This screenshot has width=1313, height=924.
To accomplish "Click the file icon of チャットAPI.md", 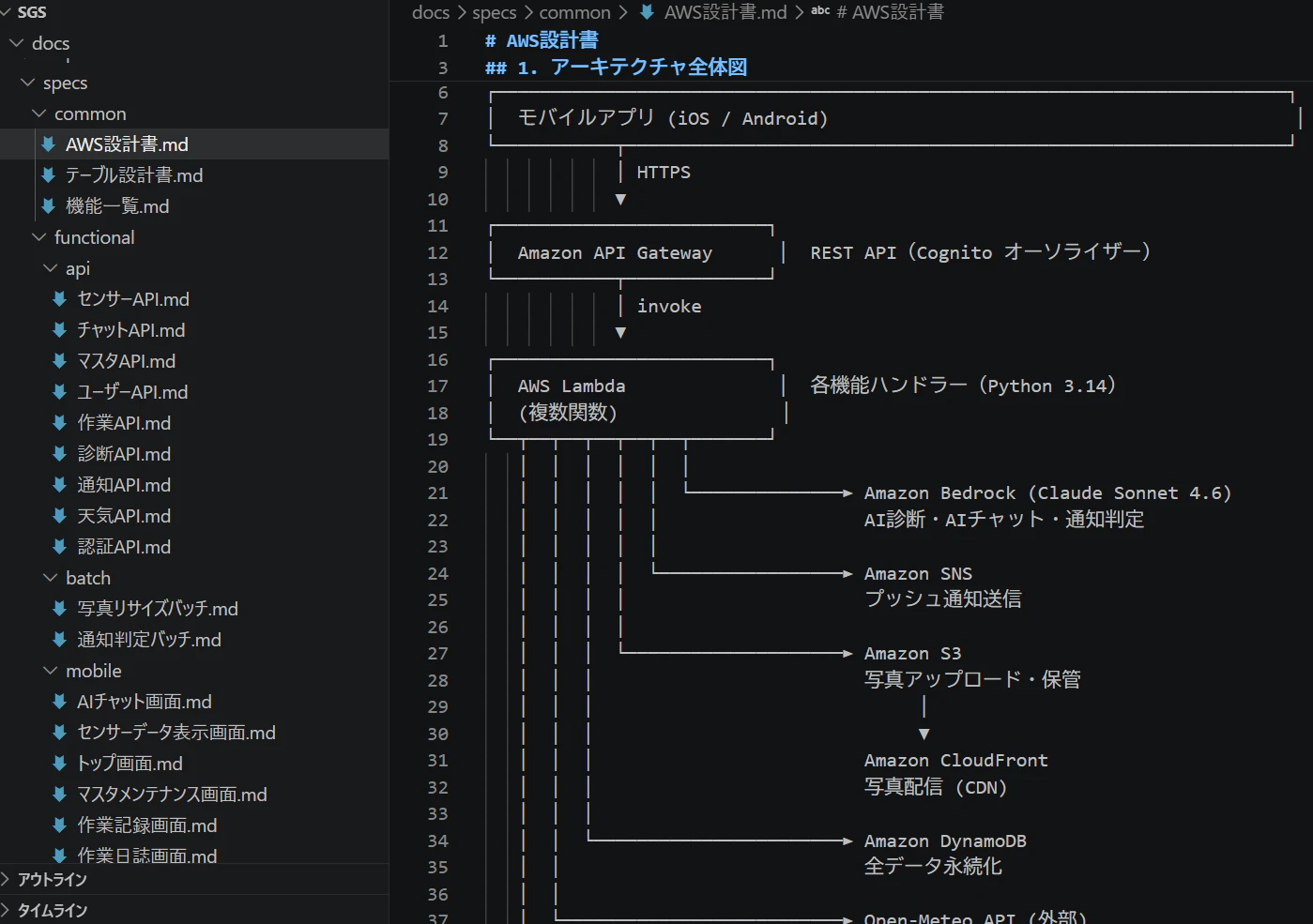I will (59, 330).
